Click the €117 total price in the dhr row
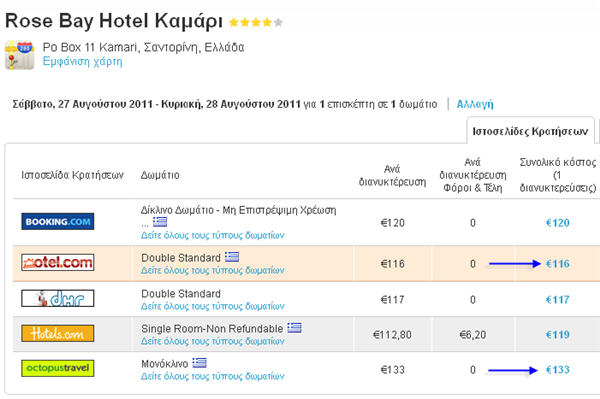This screenshot has height=399, width=600. (x=558, y=300)
